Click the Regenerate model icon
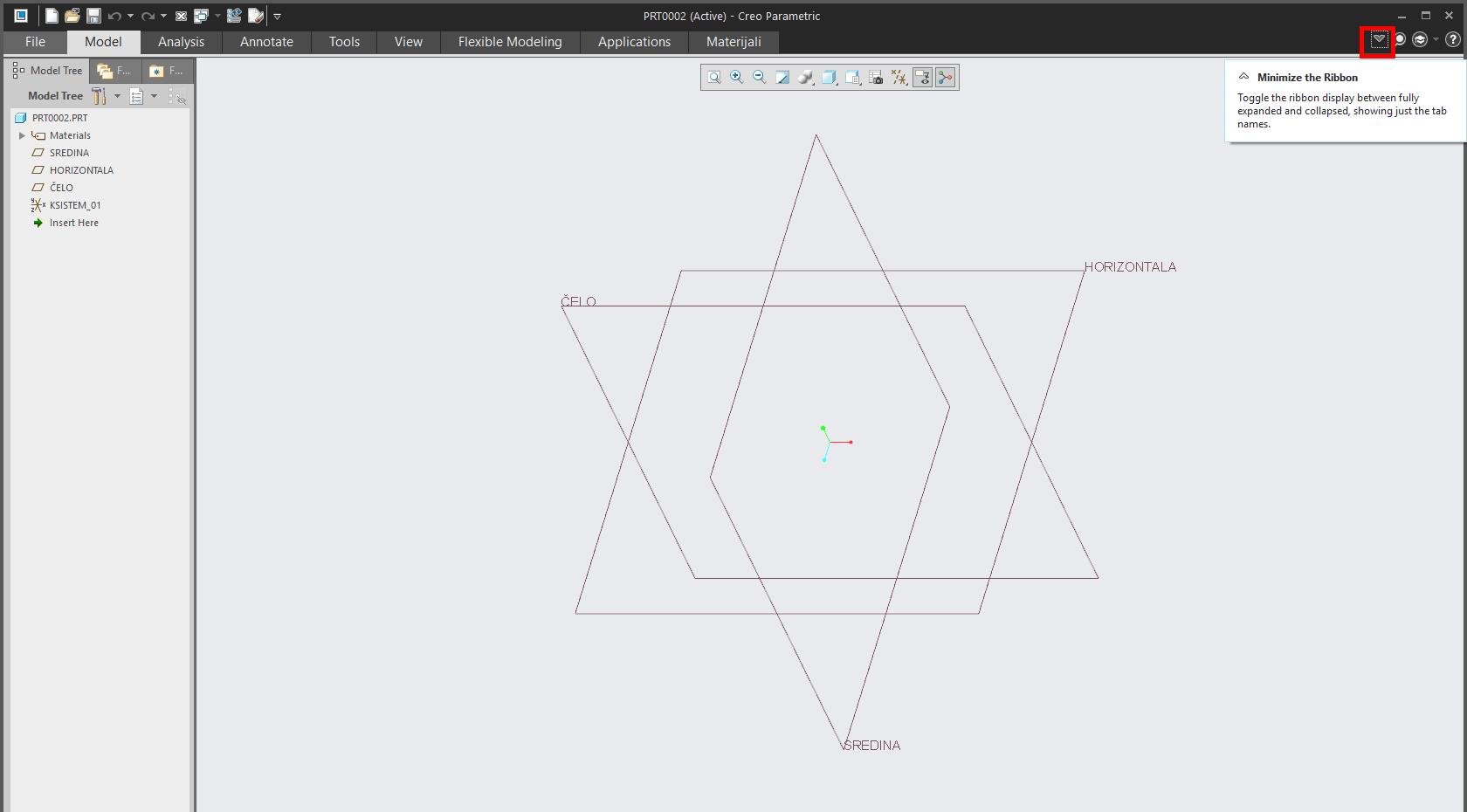This screenshot has height=812, width=1467. tap(234, 16)
